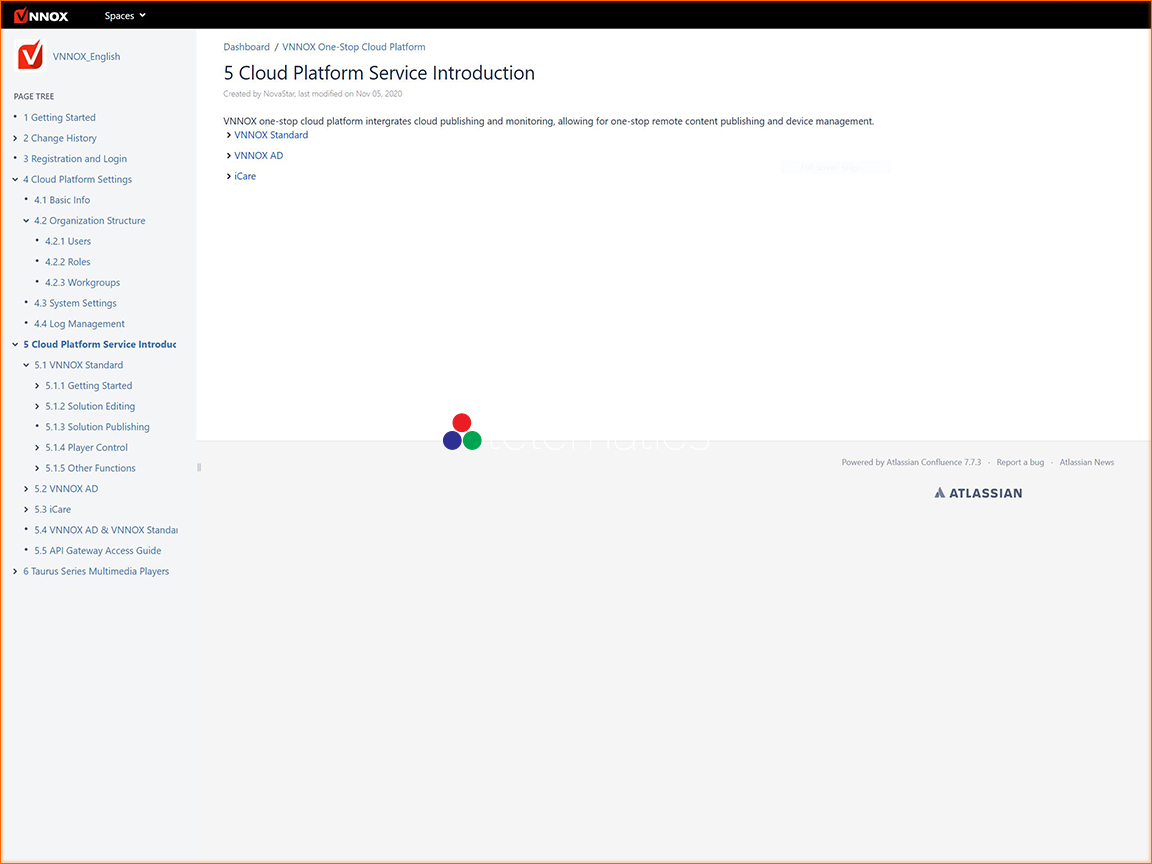This screenshot has height=864, width=1152.
Task: Expand VNNOX Standard chevron in content
Action: tap(228, 135)
